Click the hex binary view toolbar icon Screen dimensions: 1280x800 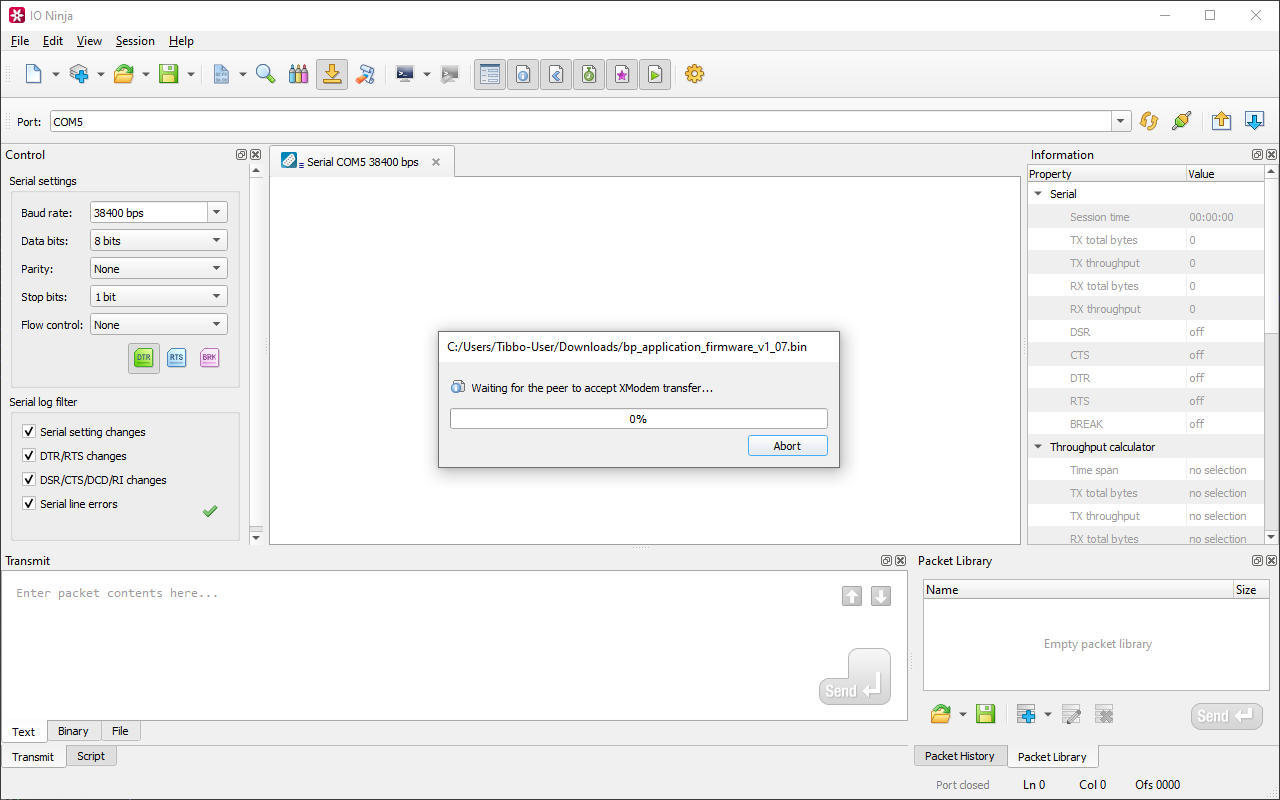(x=221, y=74)
